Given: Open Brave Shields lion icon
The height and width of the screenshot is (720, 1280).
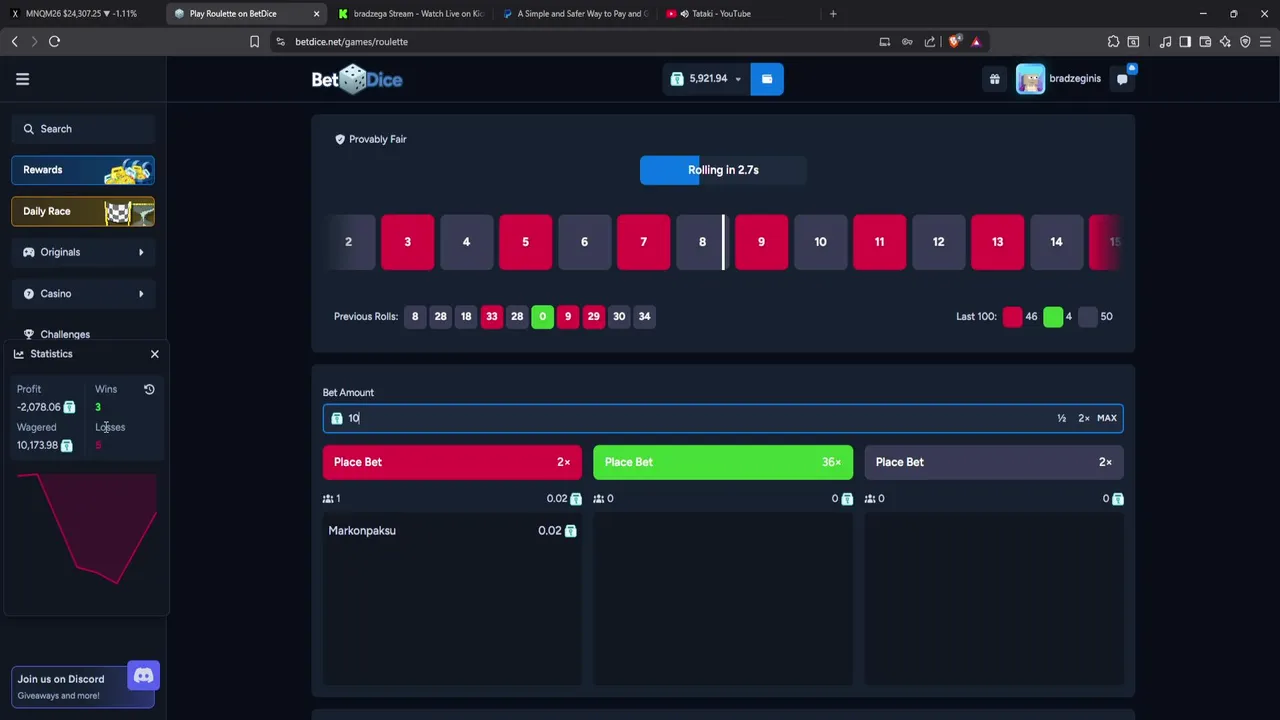Looking at the screenshot, I should pos(954,41).
